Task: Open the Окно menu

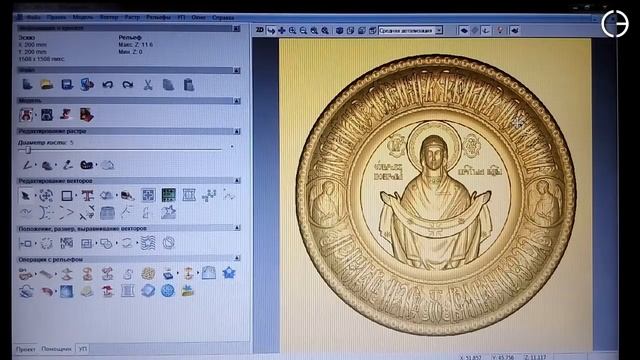Action: click(199, 18)
